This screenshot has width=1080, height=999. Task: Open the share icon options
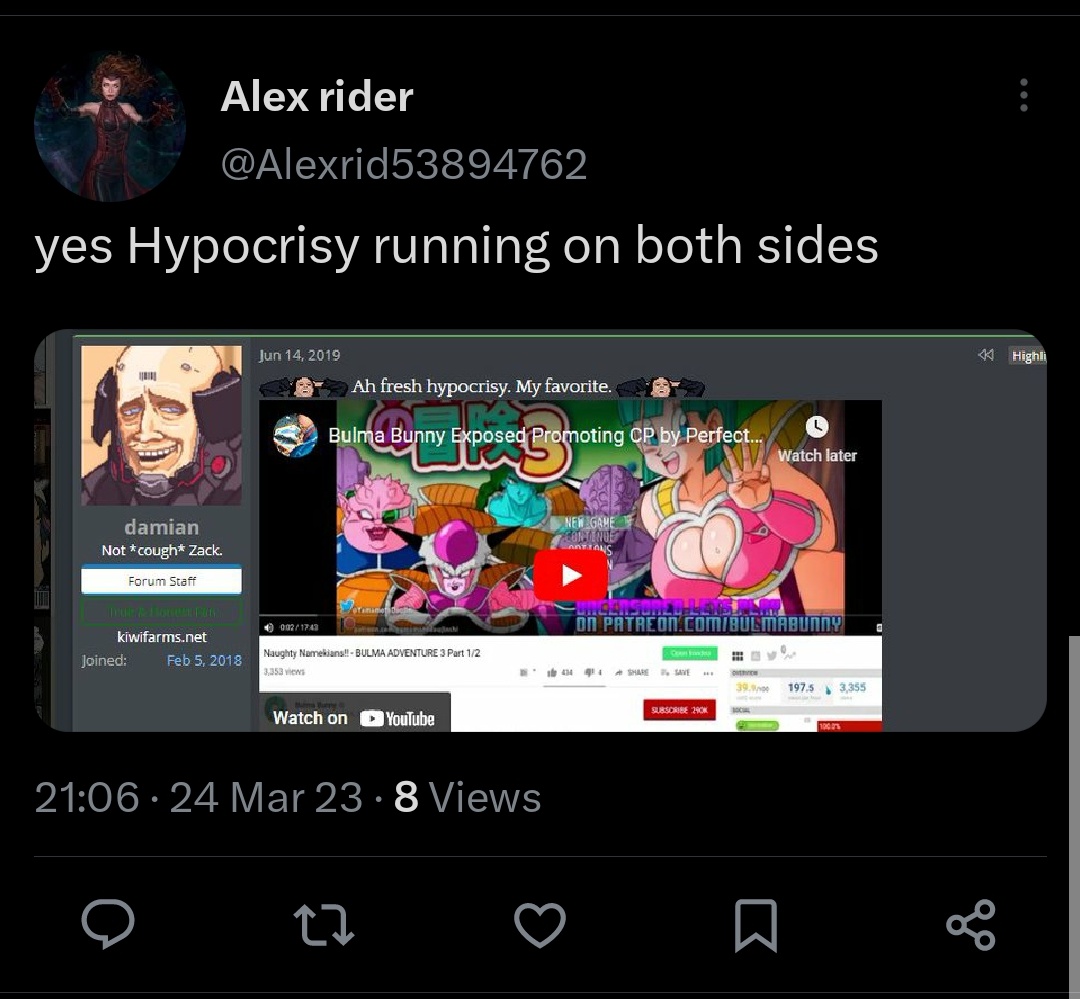point(971,925)
